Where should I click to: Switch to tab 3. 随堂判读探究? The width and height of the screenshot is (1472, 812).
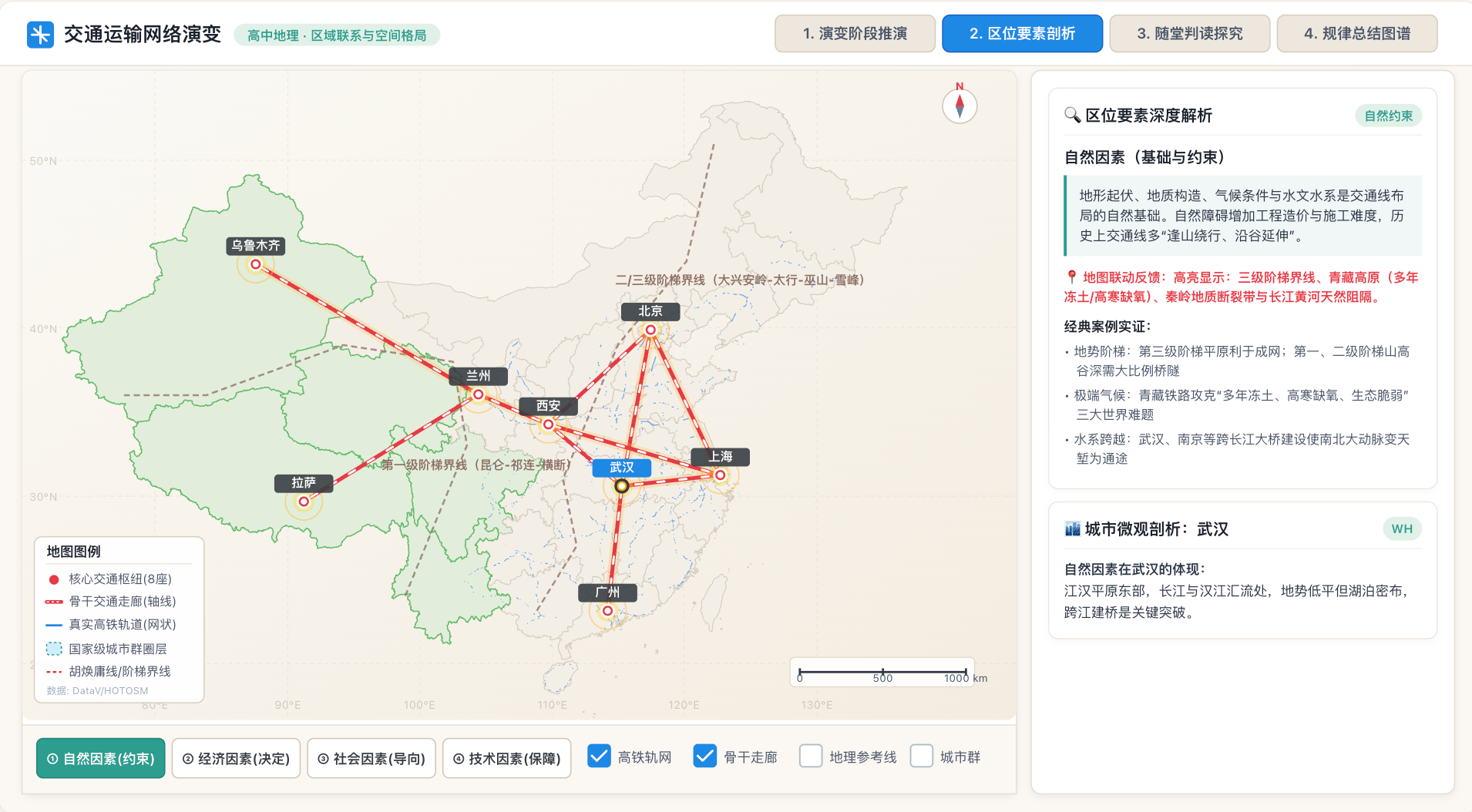pos(1189,34)
